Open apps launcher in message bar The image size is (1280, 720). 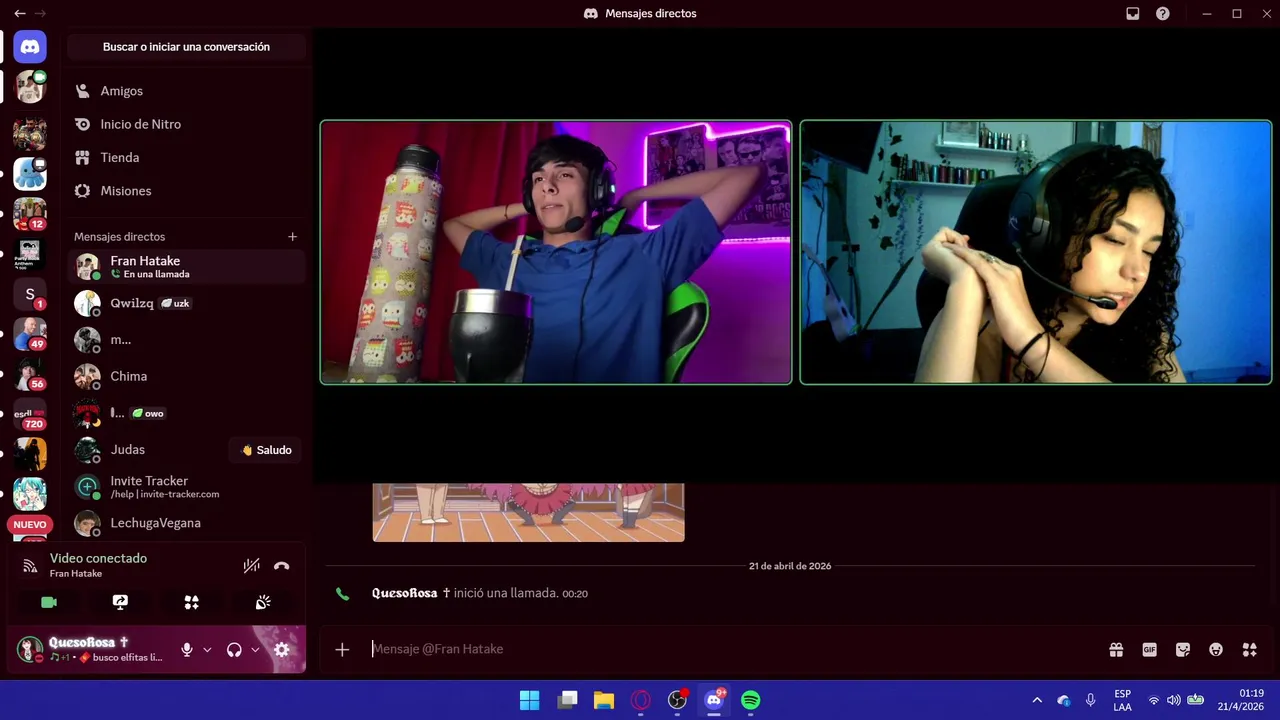1249,650
